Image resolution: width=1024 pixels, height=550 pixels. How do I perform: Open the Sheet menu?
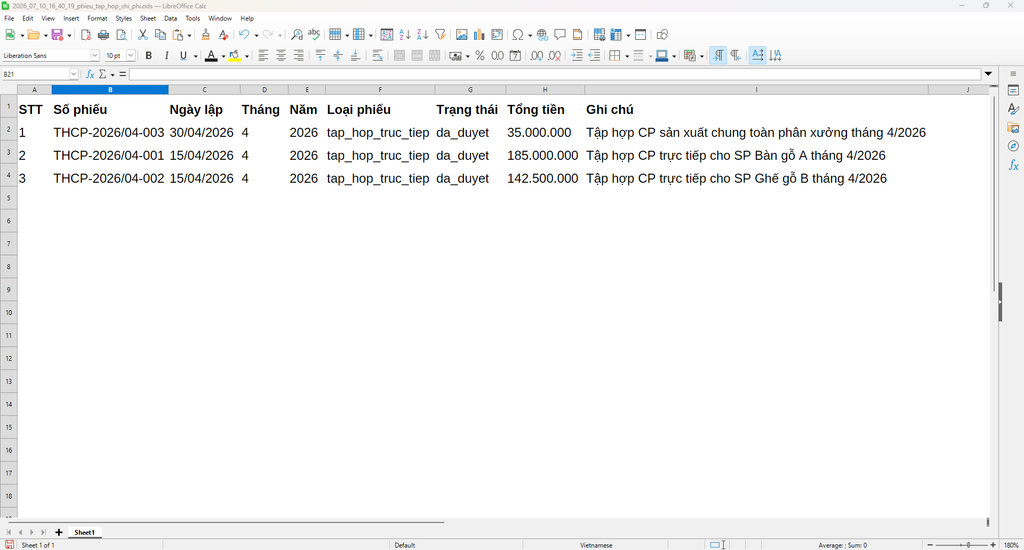[x=148, y=18]
